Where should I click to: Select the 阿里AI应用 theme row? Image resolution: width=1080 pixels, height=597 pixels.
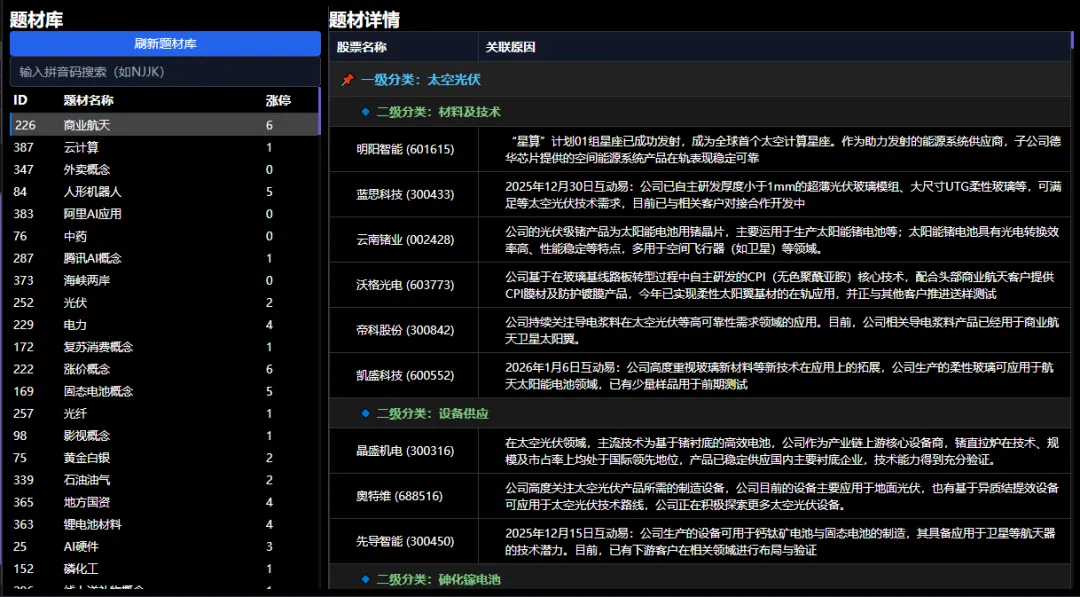165,214
